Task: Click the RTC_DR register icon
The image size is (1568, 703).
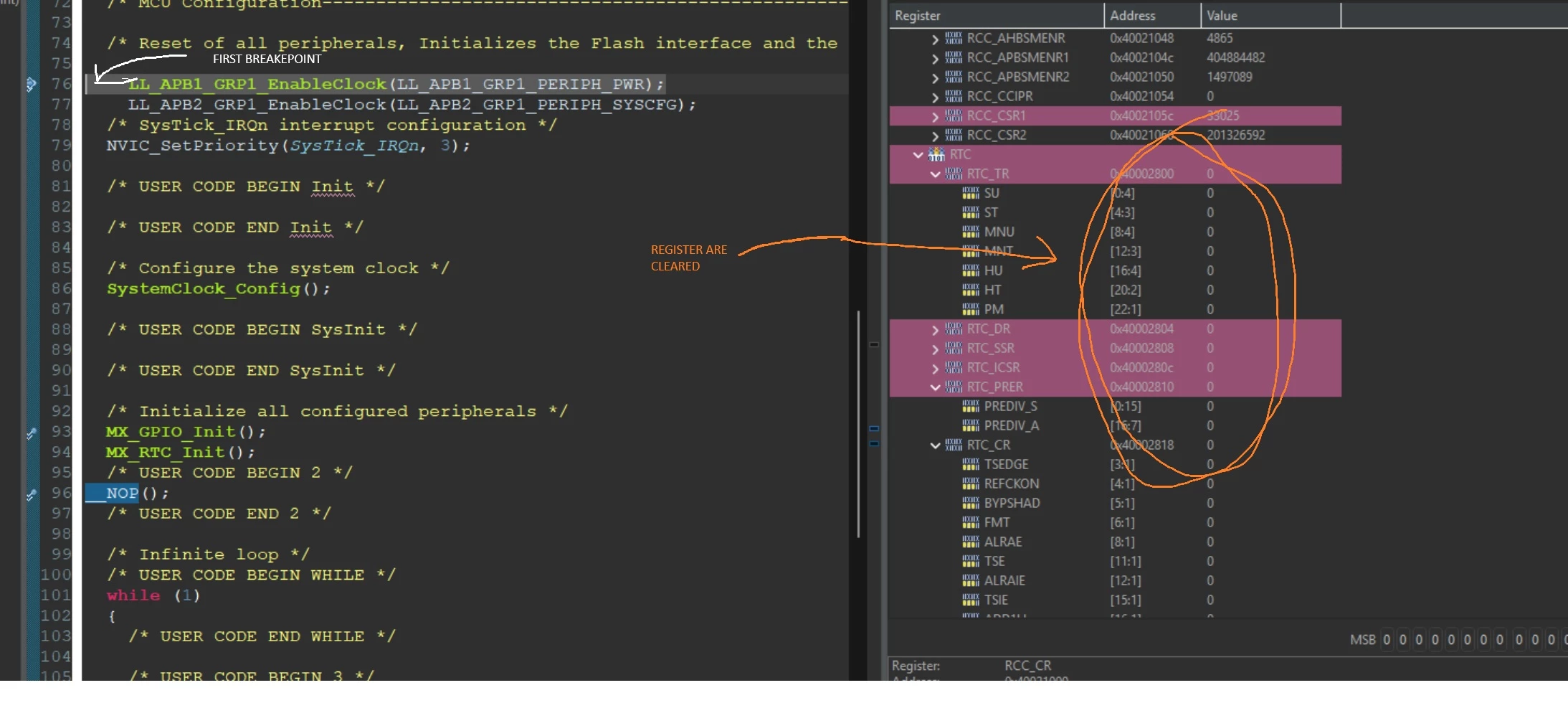Action: click(x=954, y=329)
